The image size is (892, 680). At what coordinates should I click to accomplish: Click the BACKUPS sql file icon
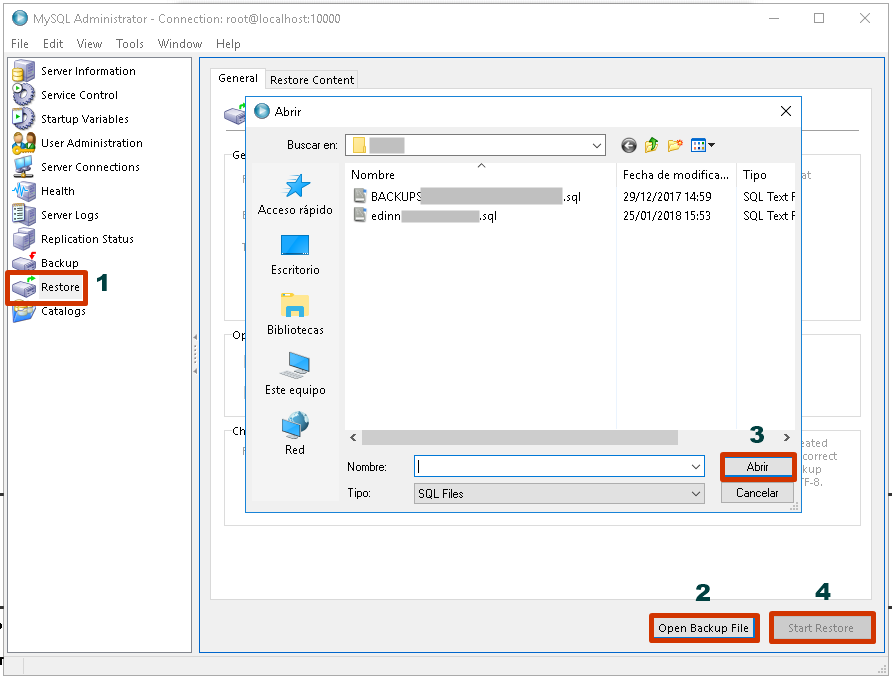(360, 196)
